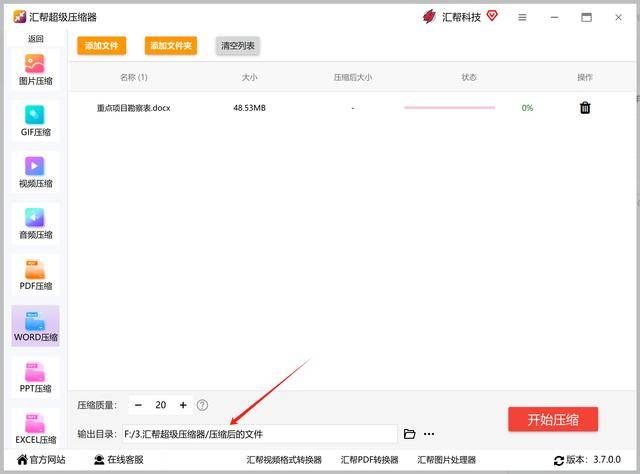Open the EXCEL压缩 tool
Viewport: 640px width, 474px height.
(x=36, y=428)
